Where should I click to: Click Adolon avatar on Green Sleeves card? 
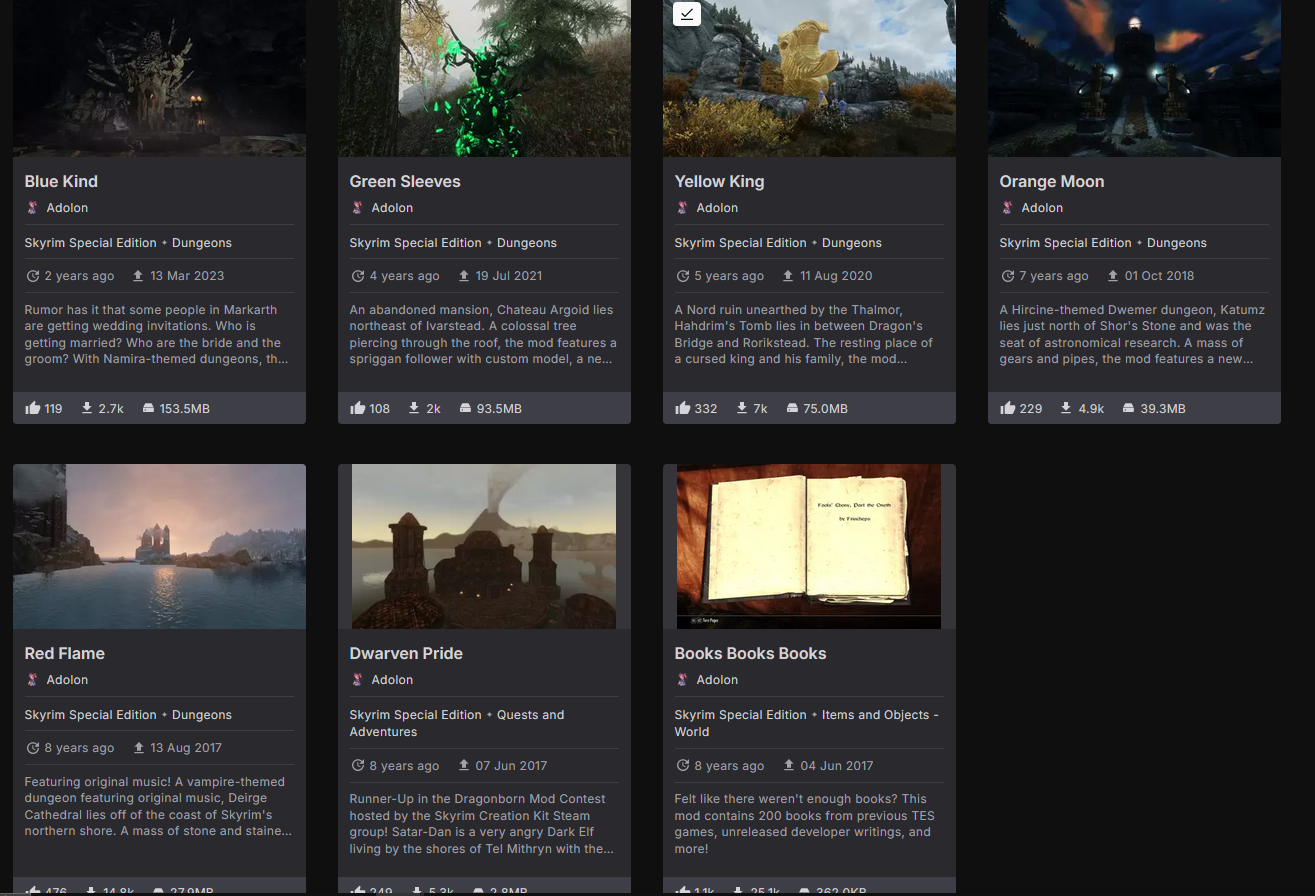pos(357,208)
